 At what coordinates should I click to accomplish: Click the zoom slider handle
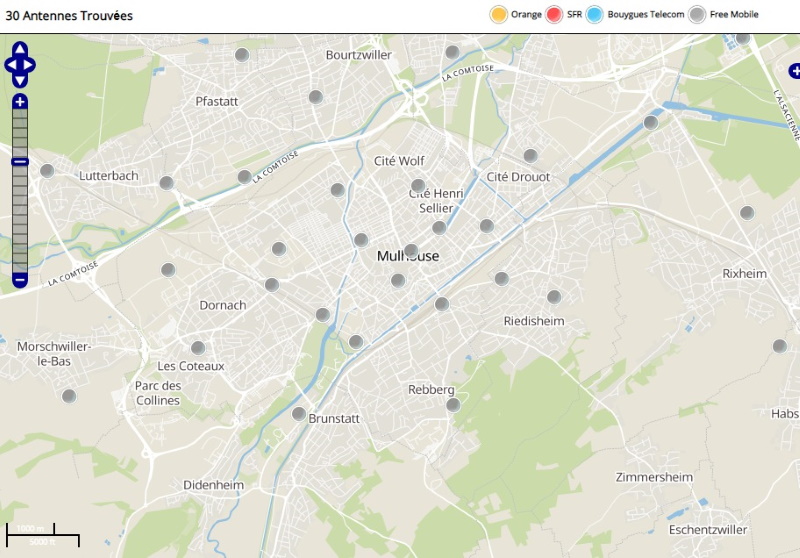click(x=20, y=162)
